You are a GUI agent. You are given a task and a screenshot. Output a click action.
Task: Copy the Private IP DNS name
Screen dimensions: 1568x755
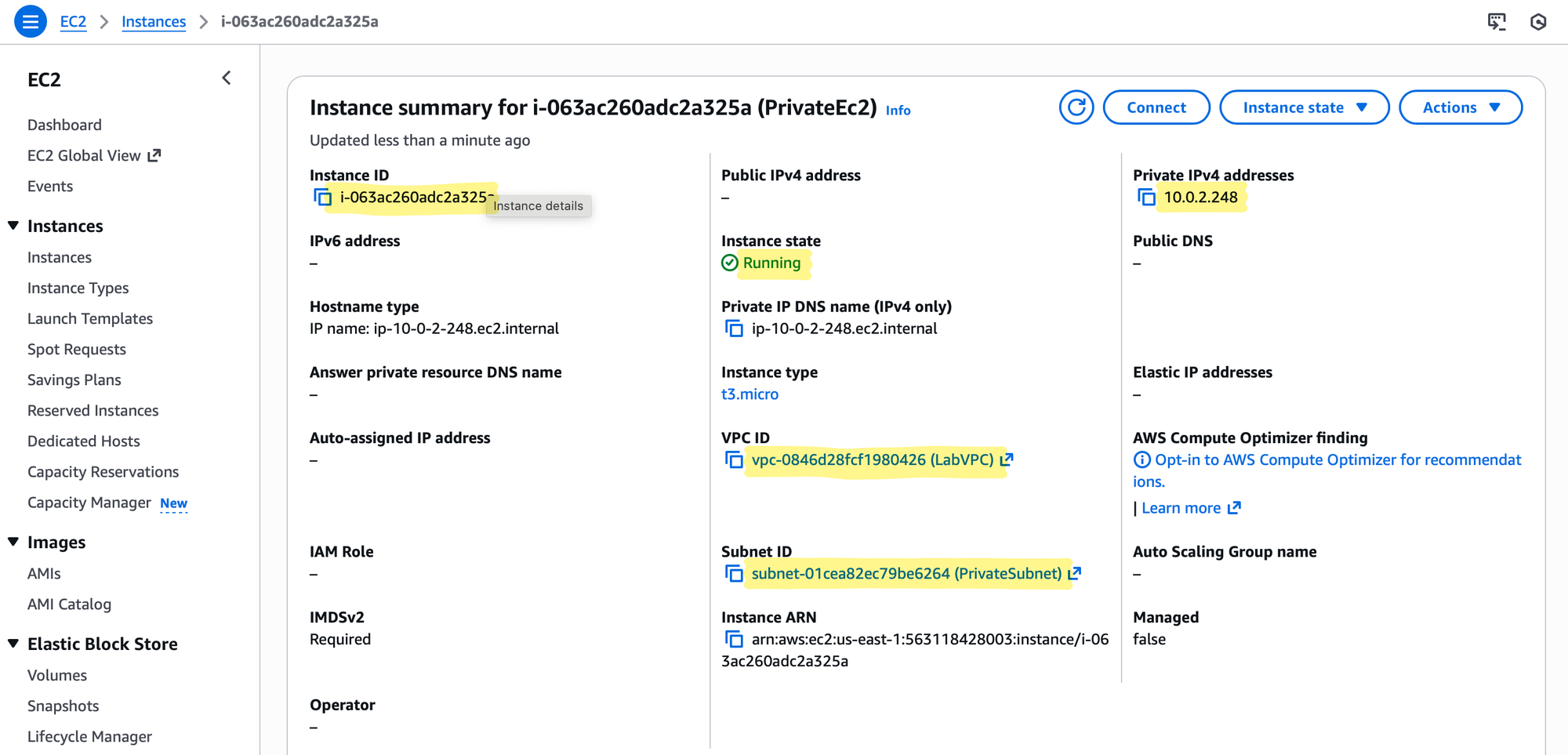tap(734, 328)
